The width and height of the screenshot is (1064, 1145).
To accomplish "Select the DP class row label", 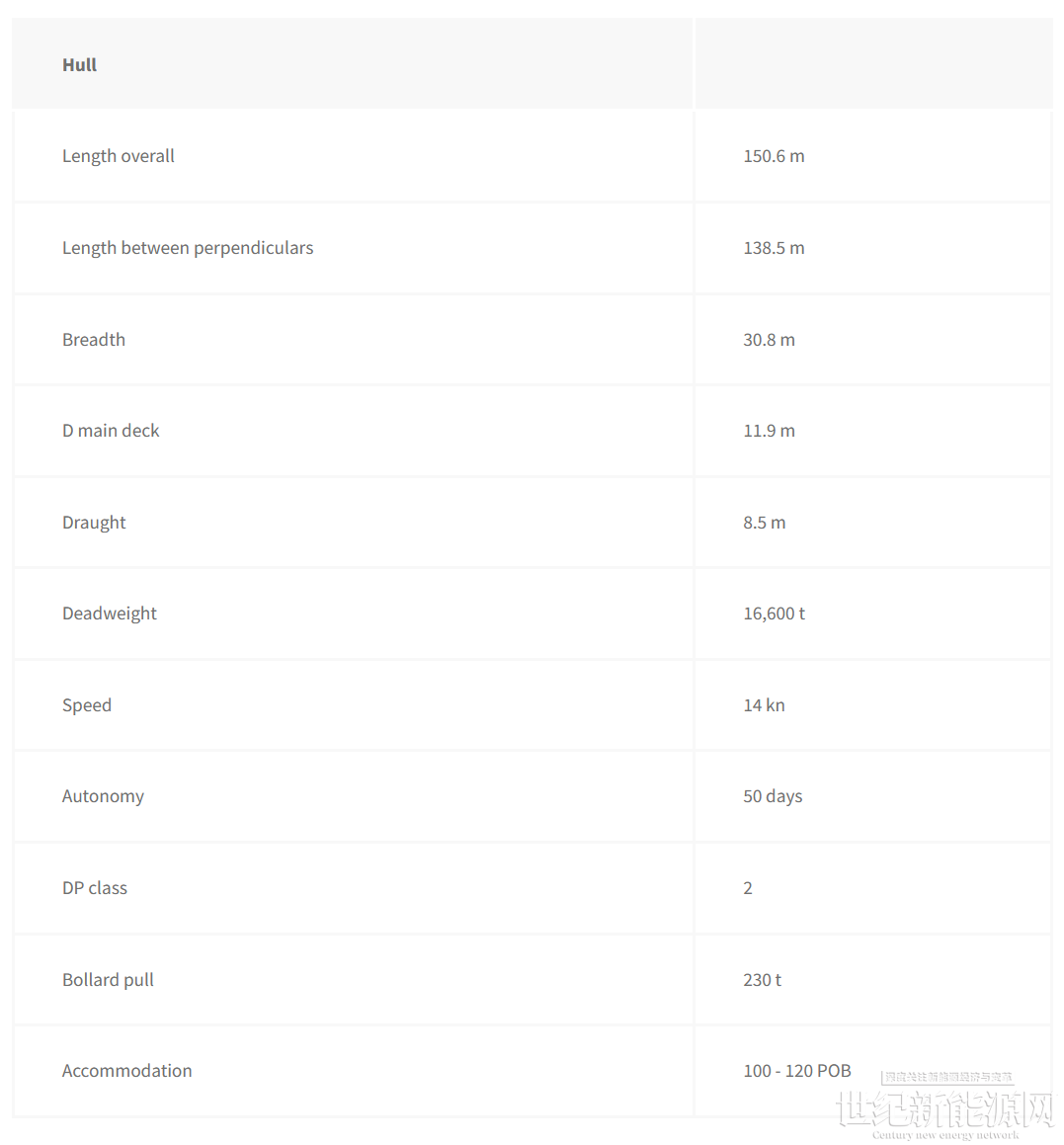I will (x=94, y=889).
